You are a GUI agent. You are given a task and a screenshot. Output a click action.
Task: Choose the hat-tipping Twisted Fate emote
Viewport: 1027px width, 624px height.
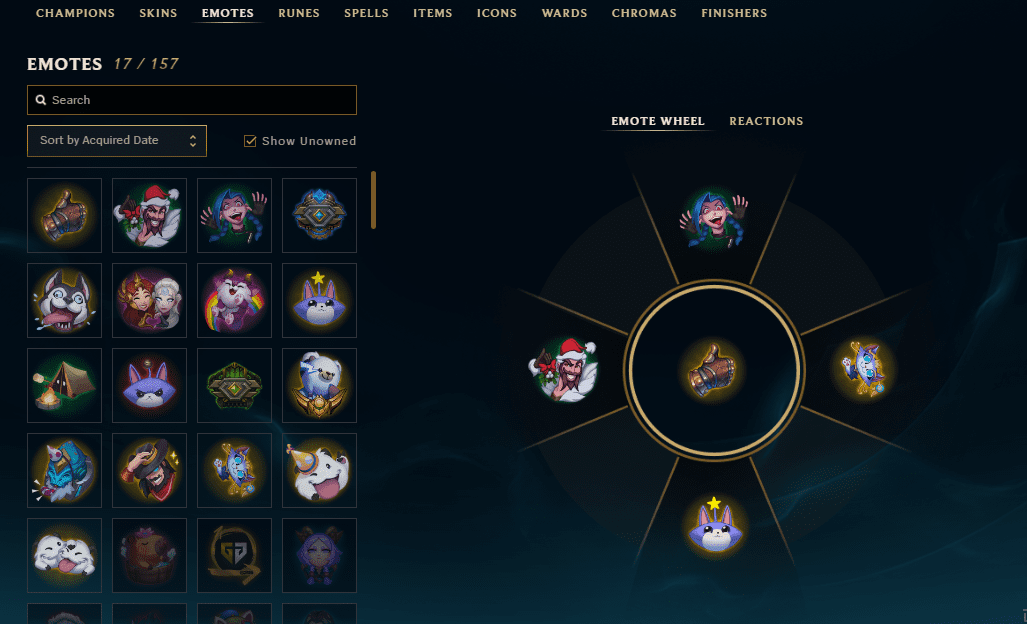(149, 471)
